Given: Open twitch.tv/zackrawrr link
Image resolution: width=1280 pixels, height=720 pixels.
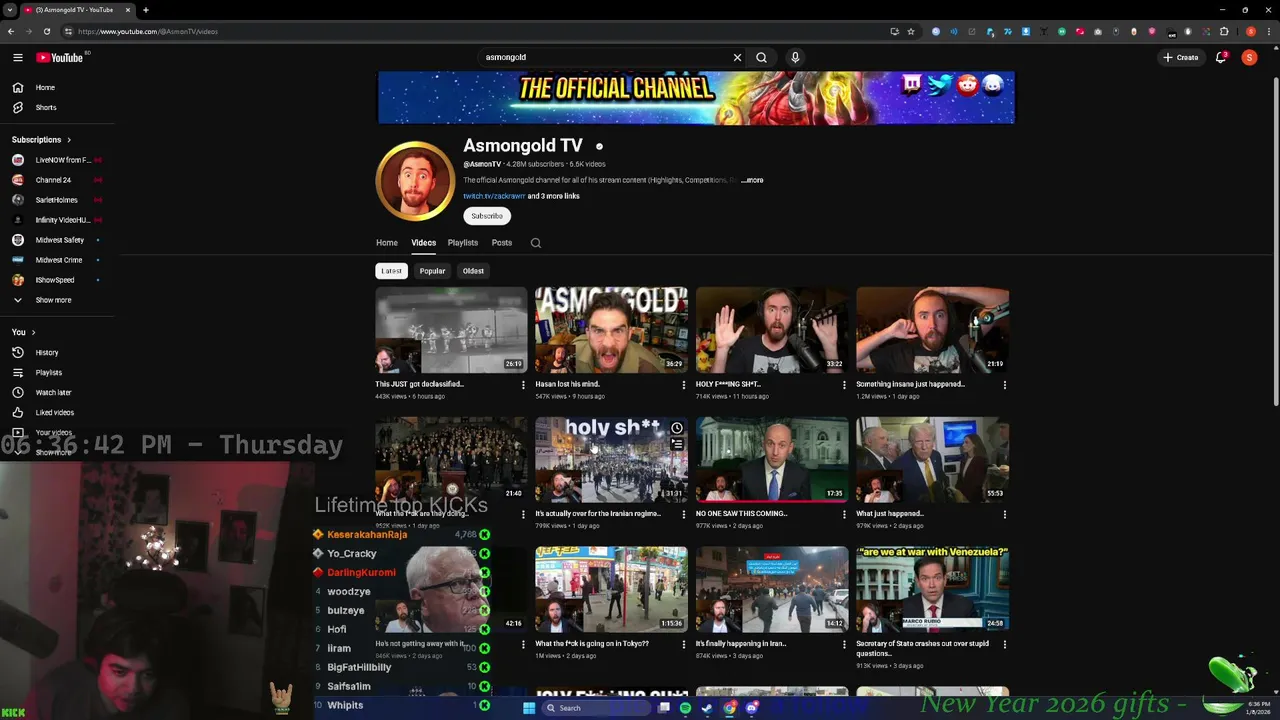Looking at the screenshot, I should [494, 196].
